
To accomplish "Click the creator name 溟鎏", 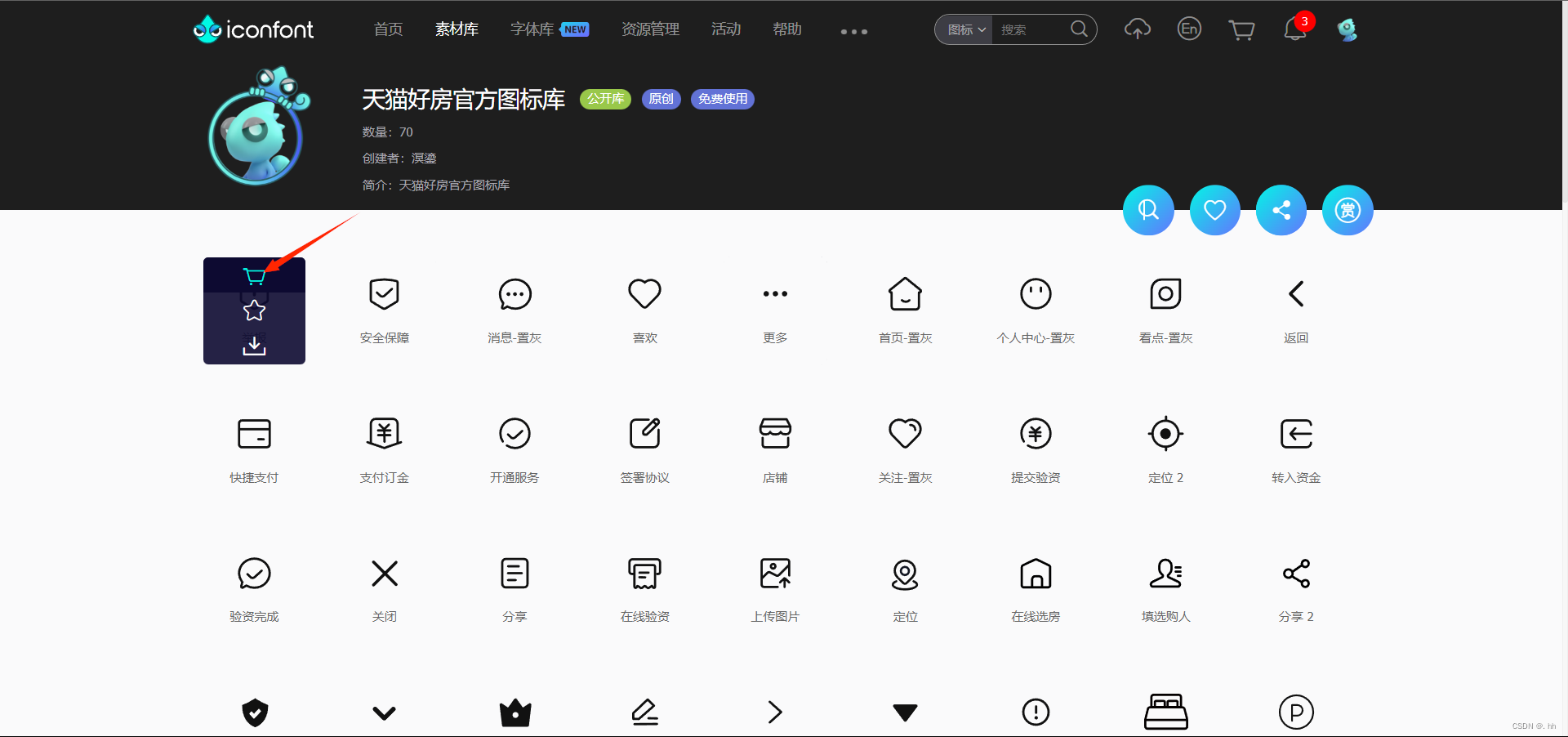I will coord(424,159).
